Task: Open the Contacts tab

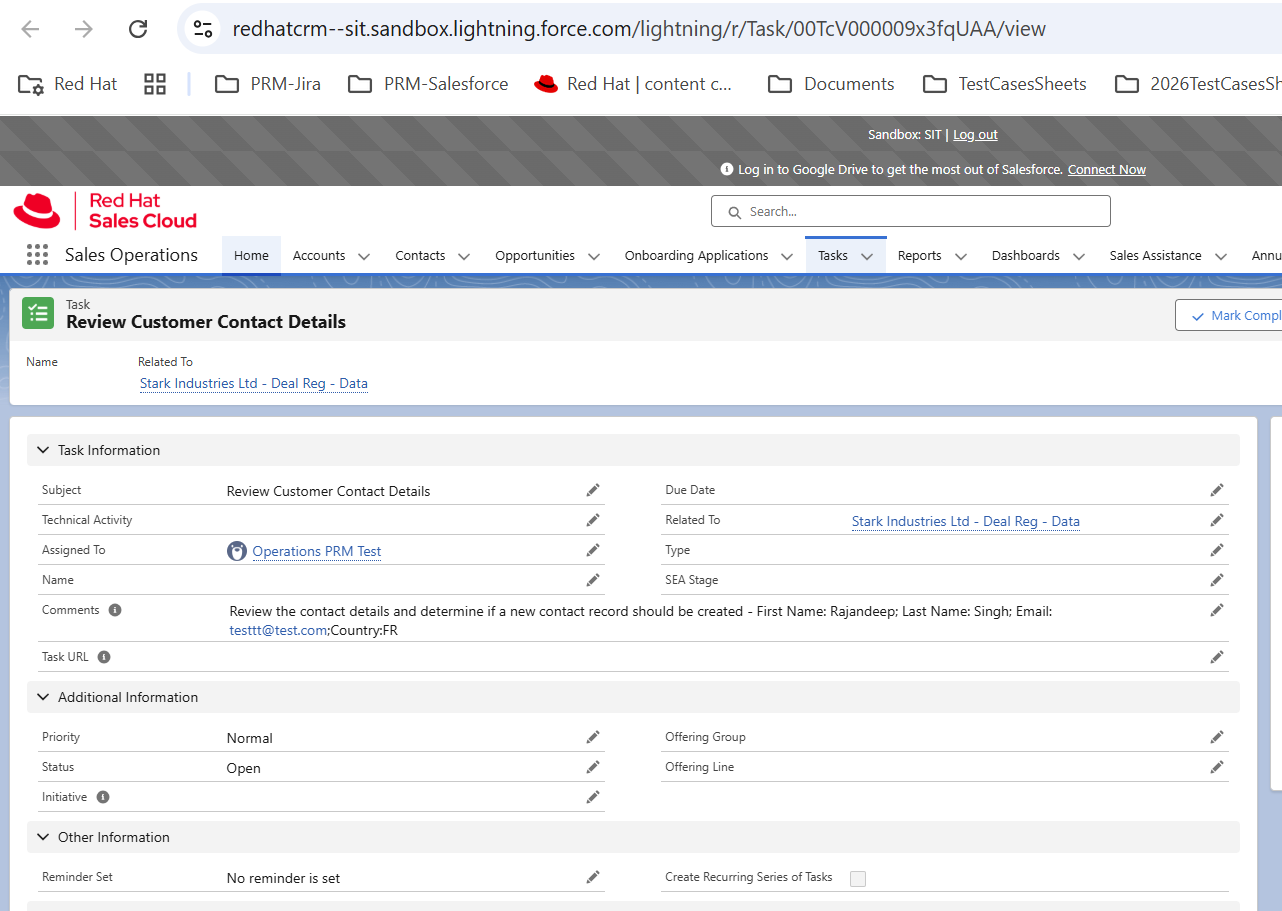Action: pyautogui.click(x=420, y=255)
